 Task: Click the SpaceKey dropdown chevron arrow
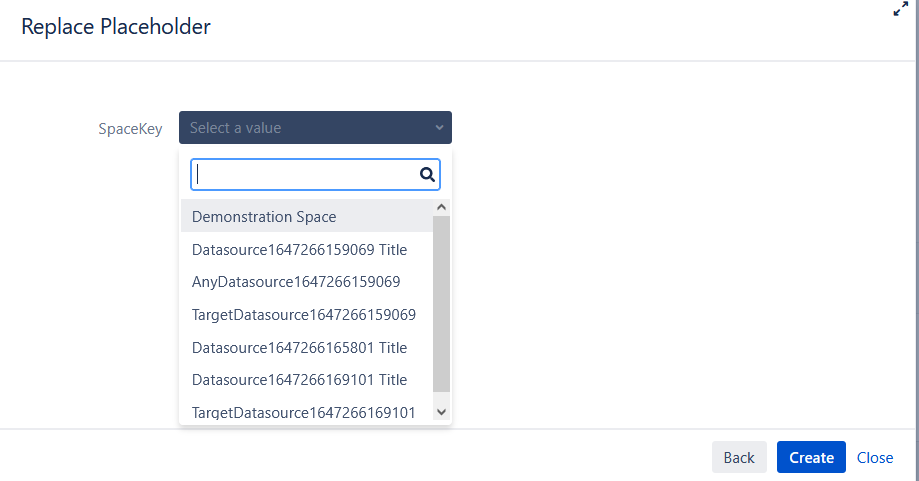pyautogui.click(x=439, y=128)
